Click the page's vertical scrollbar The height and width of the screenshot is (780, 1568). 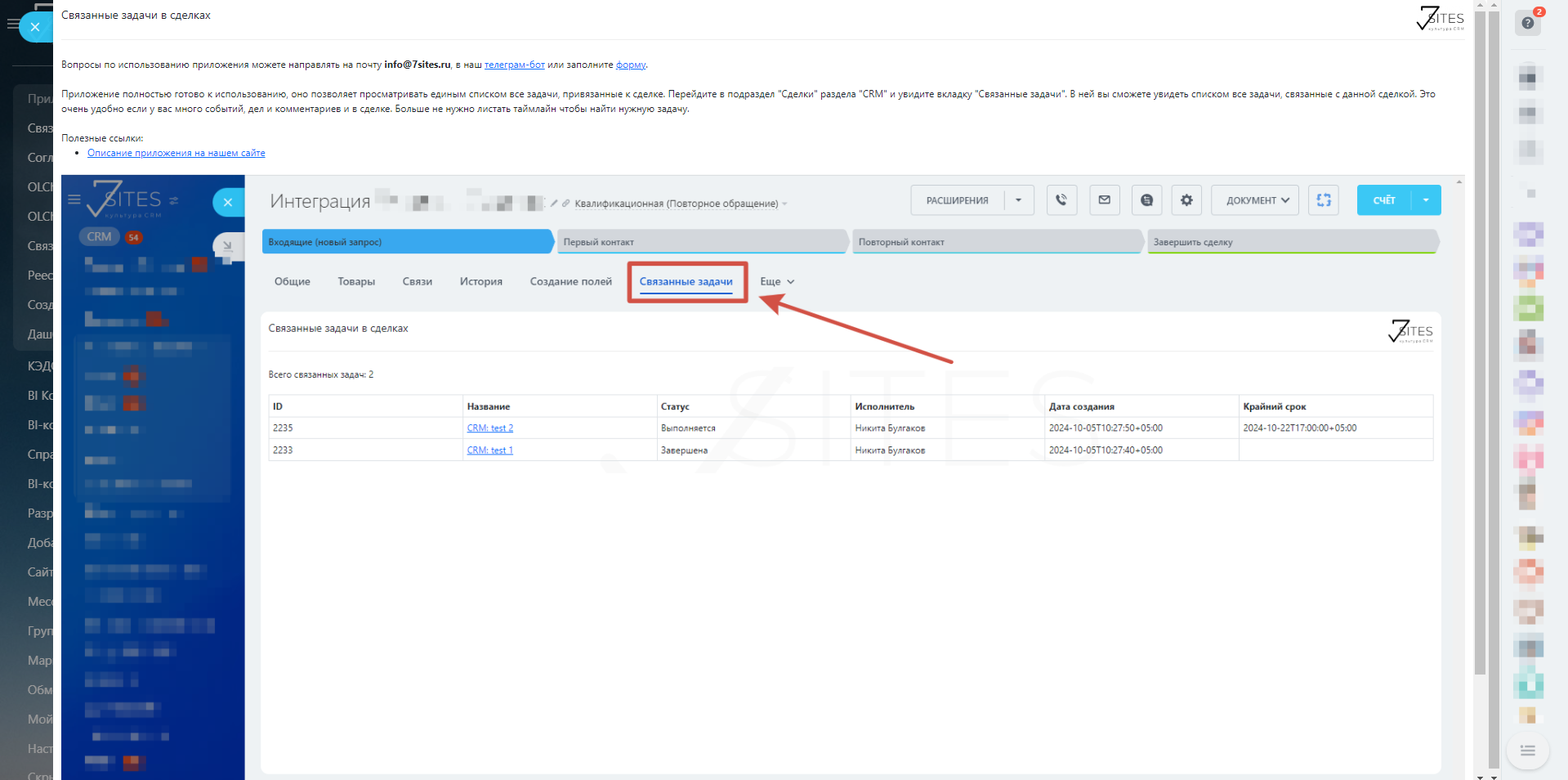[1480, 327]
